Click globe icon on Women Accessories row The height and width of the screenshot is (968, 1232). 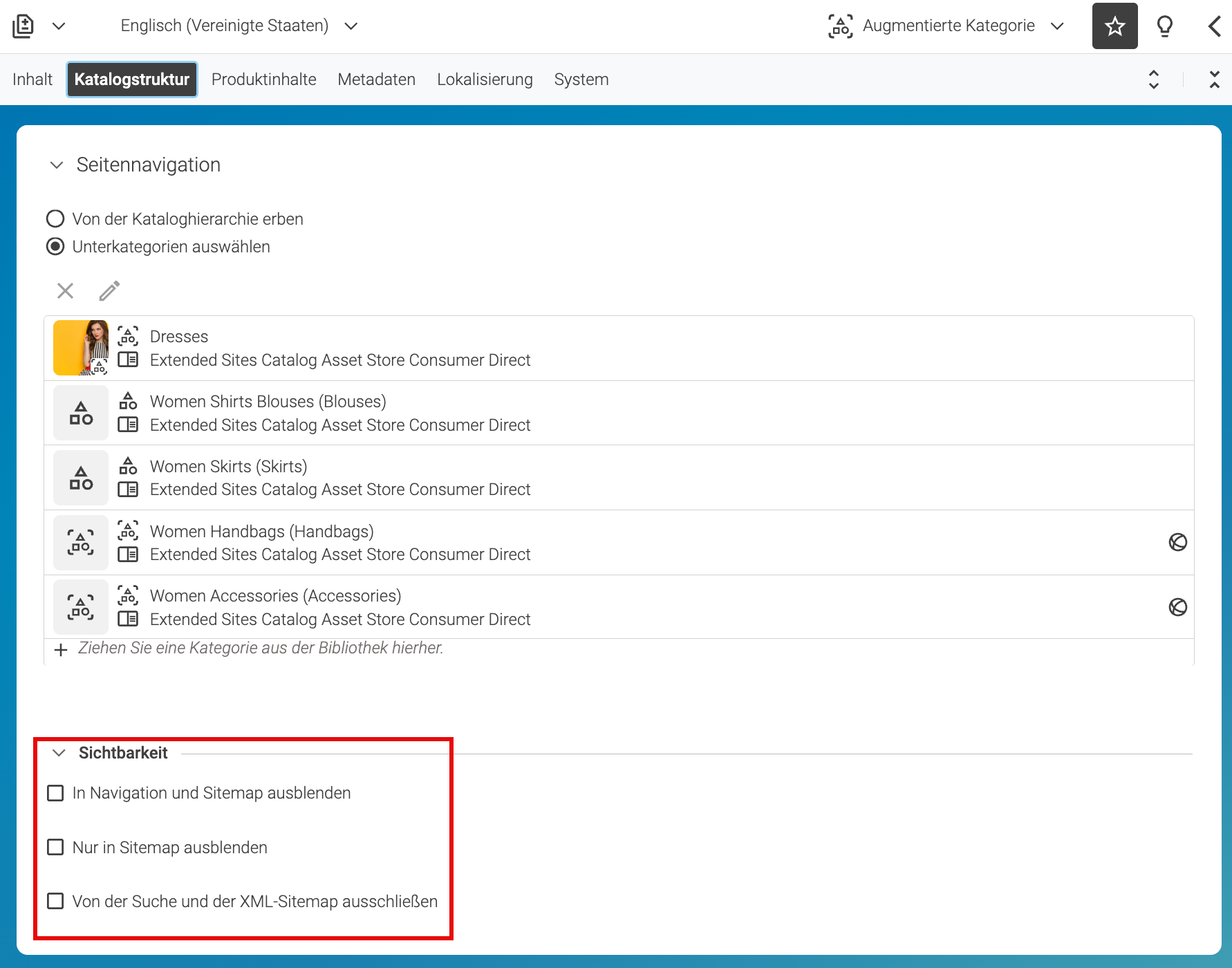pos(1178,608)
